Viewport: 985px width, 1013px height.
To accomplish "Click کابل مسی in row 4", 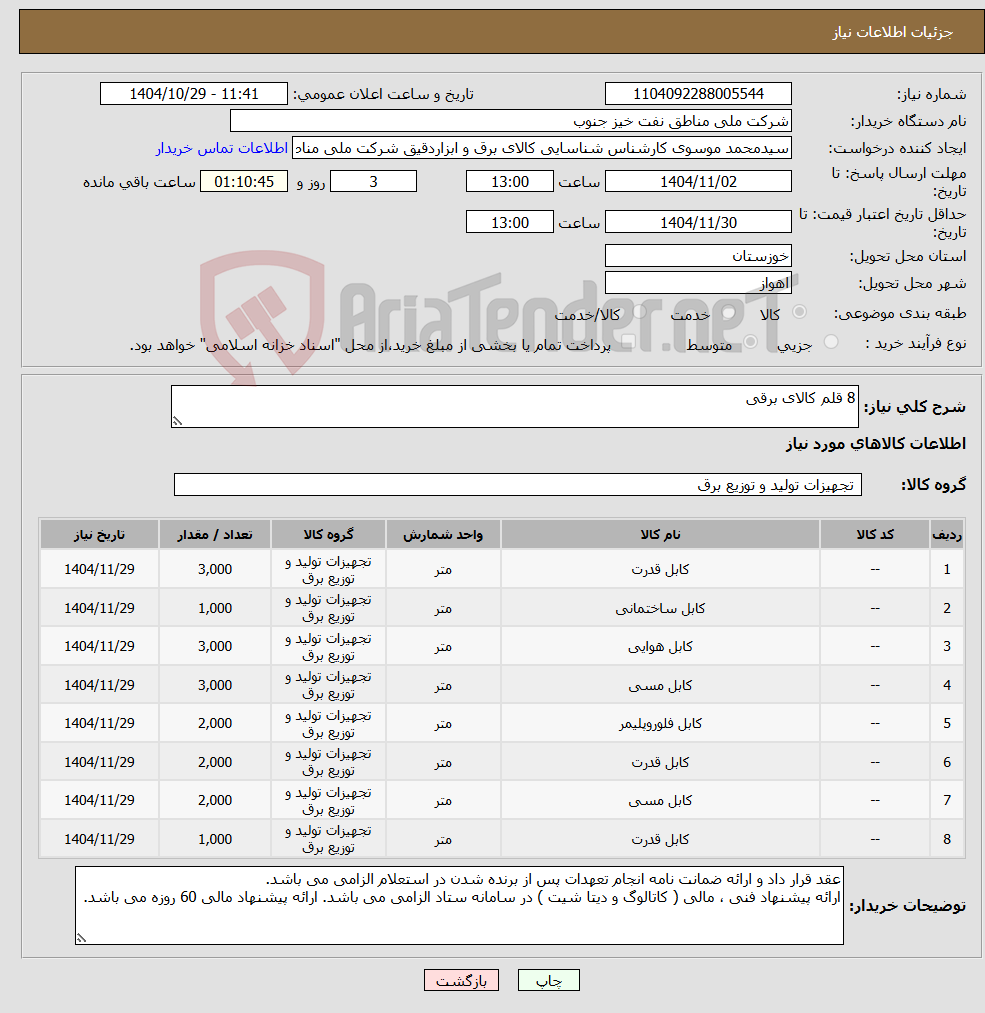I will click(660, 685).
